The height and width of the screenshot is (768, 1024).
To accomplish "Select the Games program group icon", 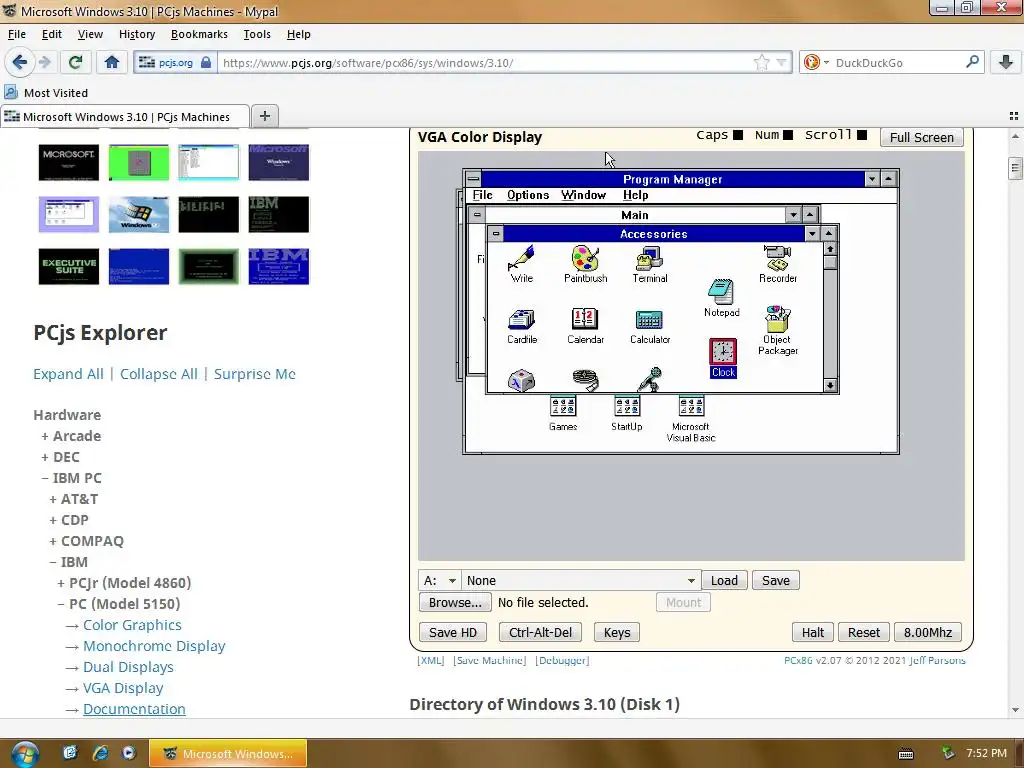I will 563,413.
